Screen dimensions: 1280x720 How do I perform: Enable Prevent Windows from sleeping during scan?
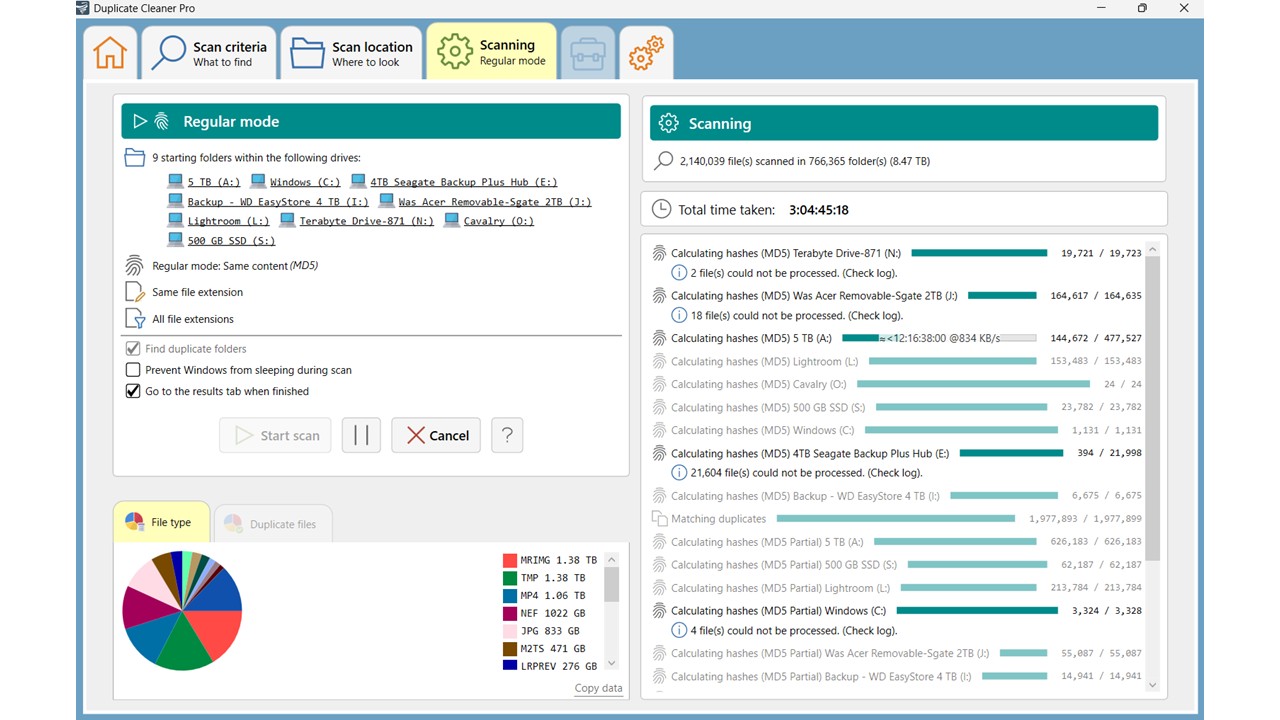[x=133, y=370]
